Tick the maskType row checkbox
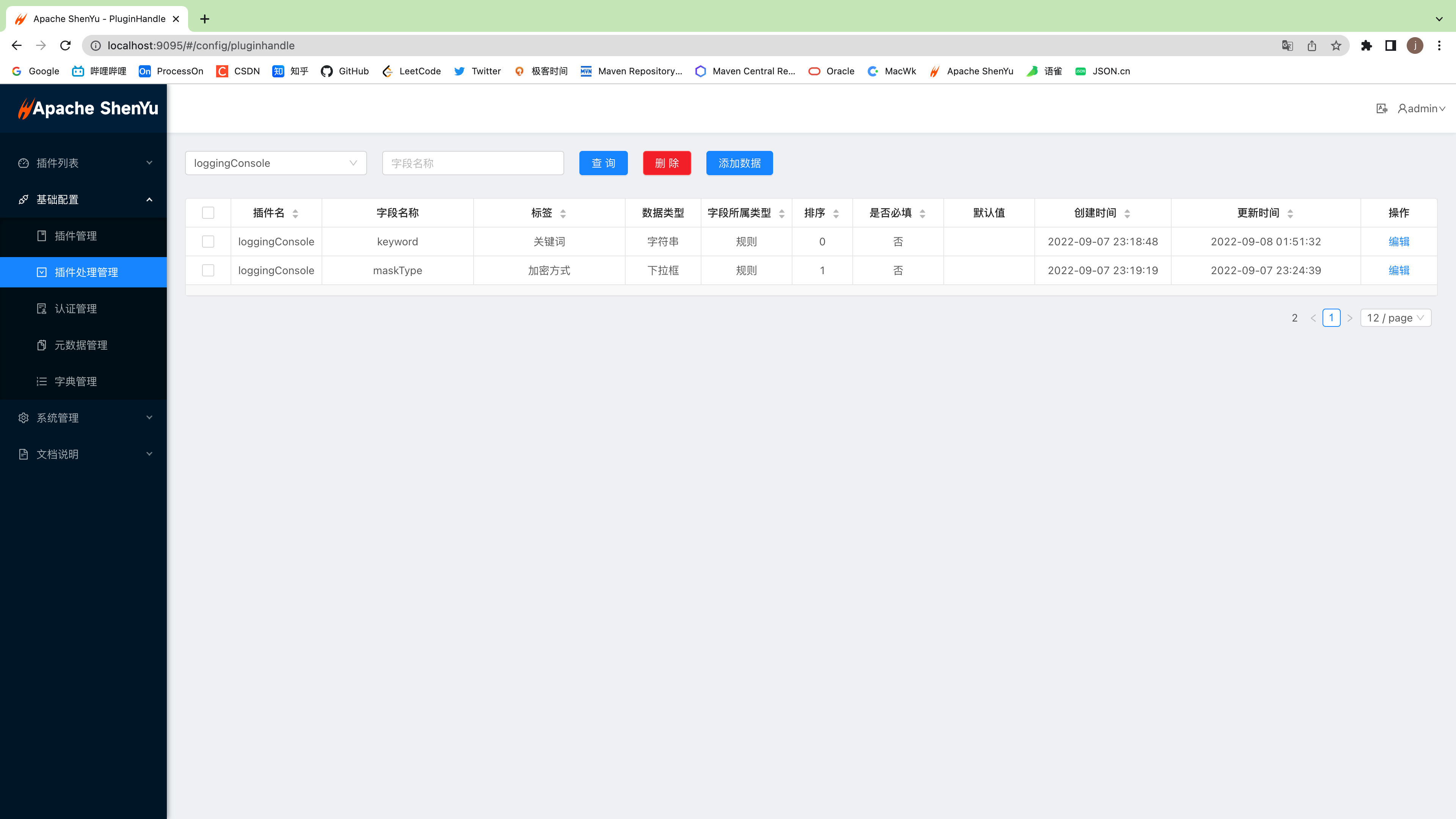Image resolution: width=1456 pixels, height=819 pixels. tap(208, 271)
